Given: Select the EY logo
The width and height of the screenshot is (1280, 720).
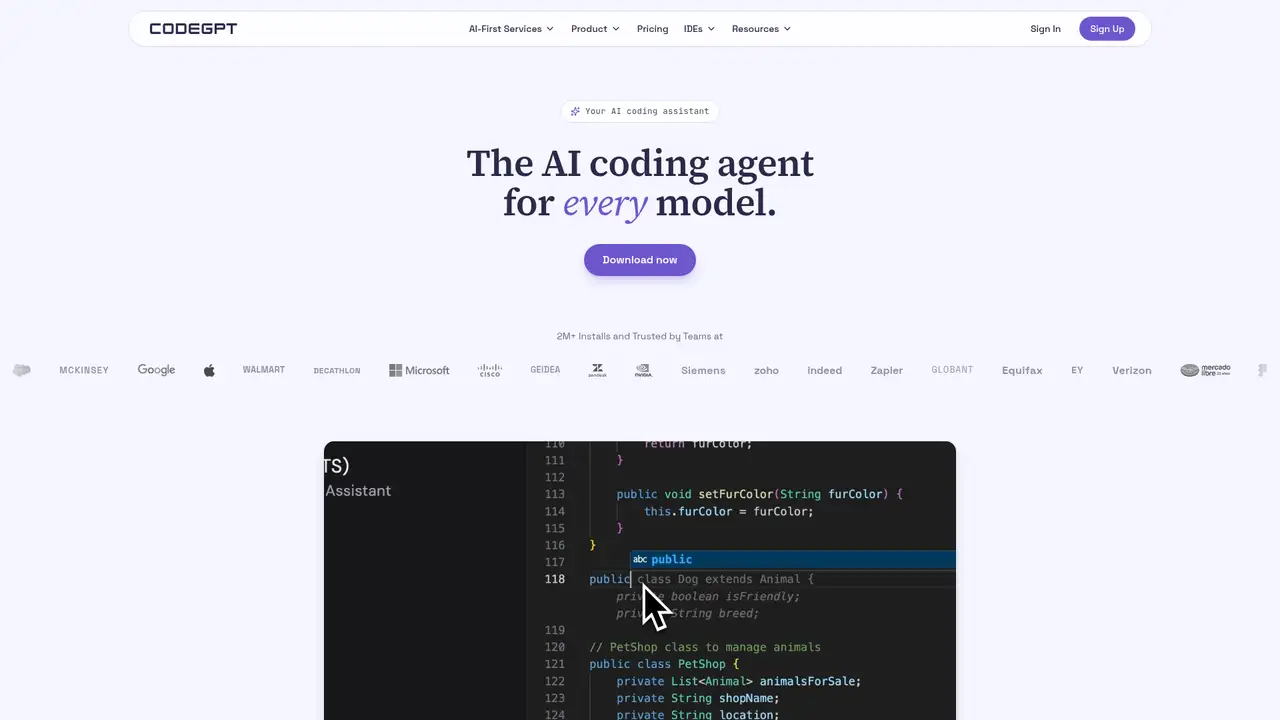Looking at the screenshot, I should pyautogui.click(x=1077, y=370).
